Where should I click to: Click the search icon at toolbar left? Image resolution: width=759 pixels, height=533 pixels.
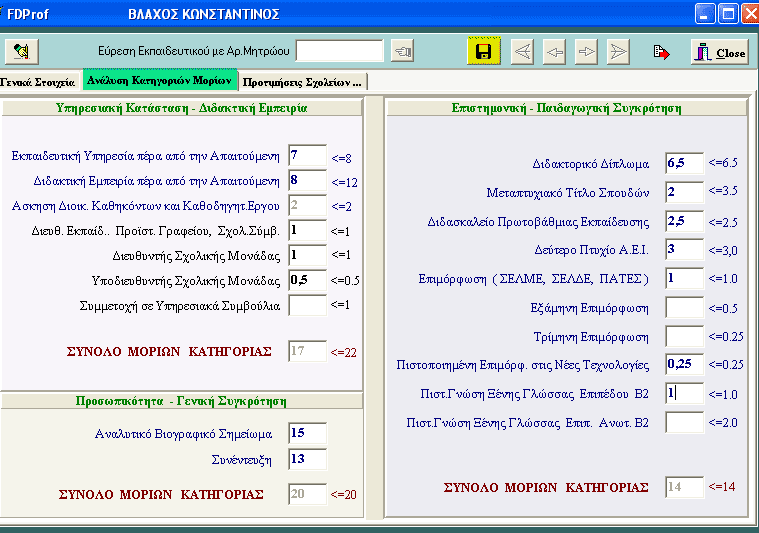(21, 51)
